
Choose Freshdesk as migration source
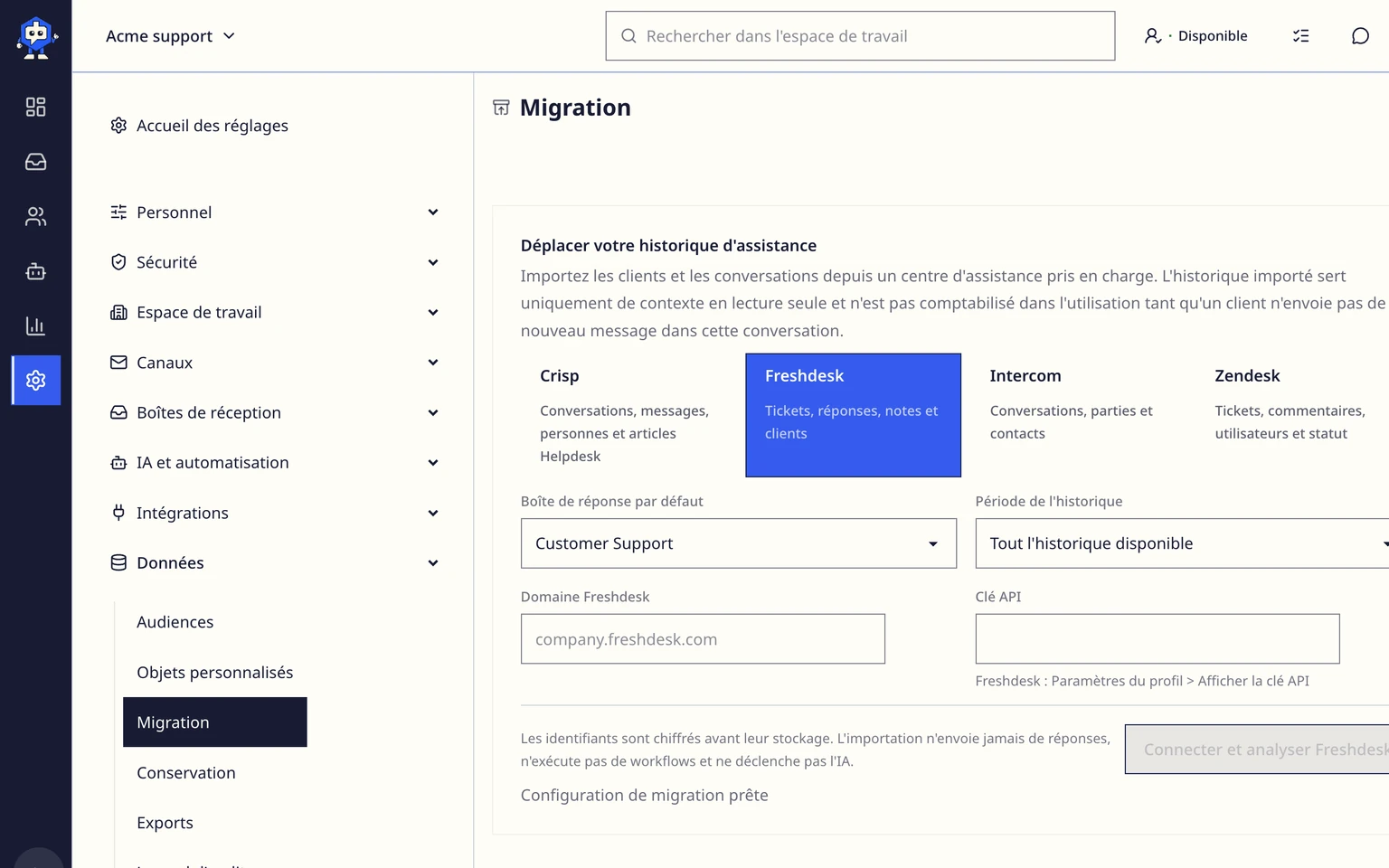853,415
